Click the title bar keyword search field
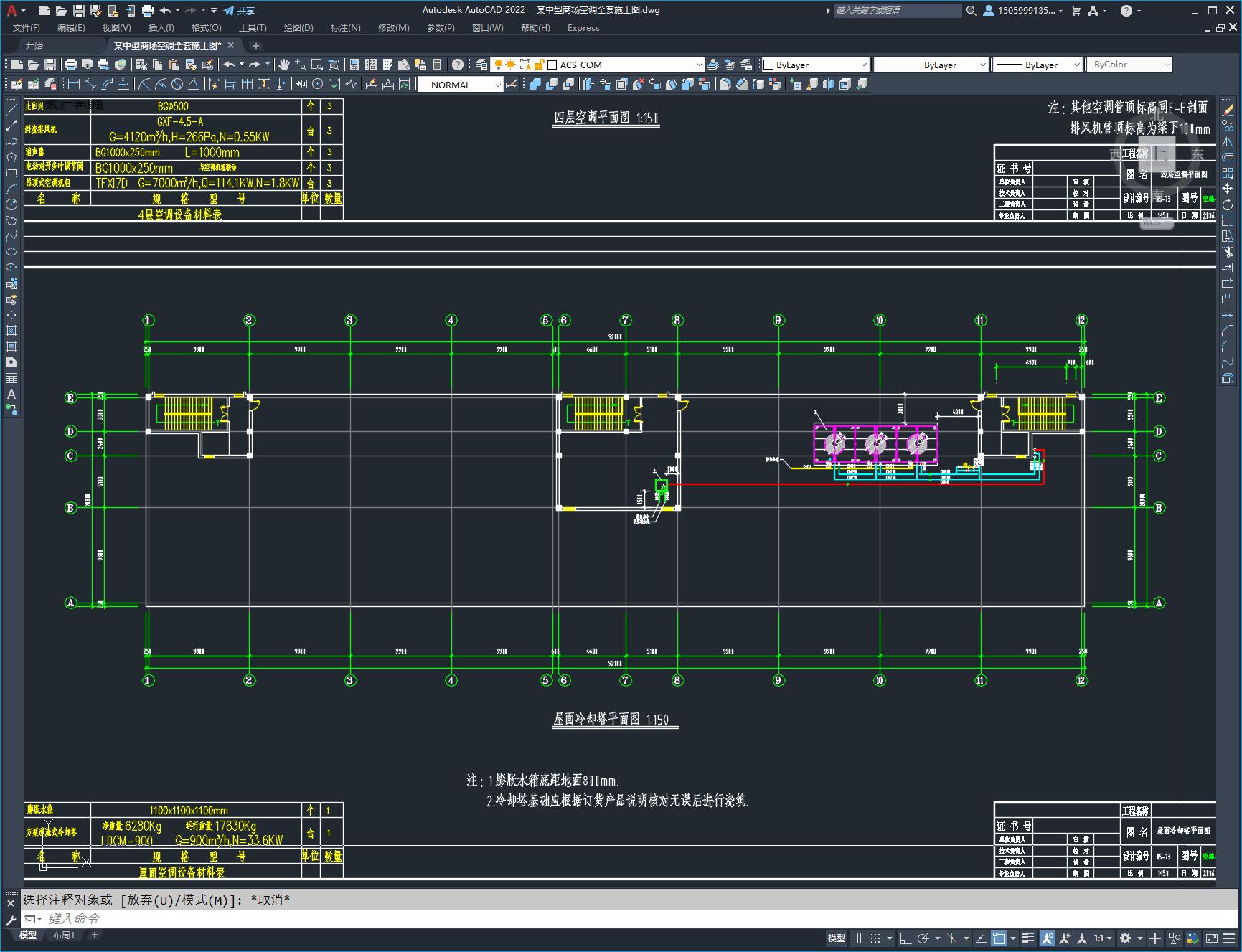 pos(898,10)
